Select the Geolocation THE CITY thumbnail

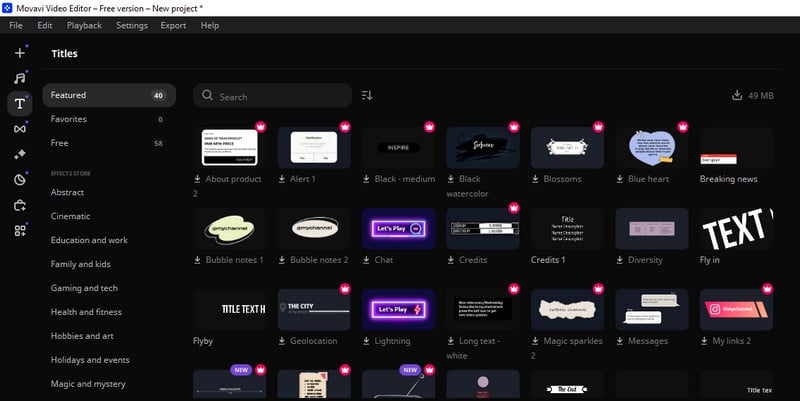point(314,310)
